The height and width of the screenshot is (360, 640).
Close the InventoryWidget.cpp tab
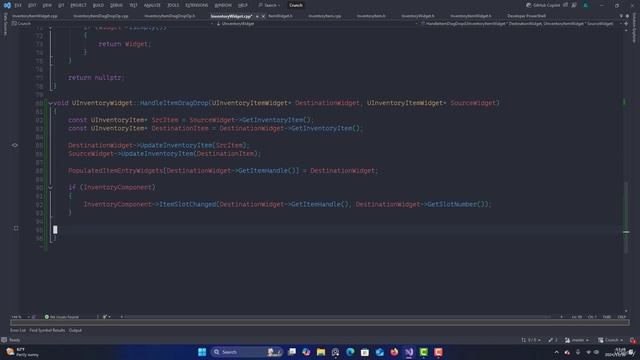pyautogui.click(x=263, y=16)
